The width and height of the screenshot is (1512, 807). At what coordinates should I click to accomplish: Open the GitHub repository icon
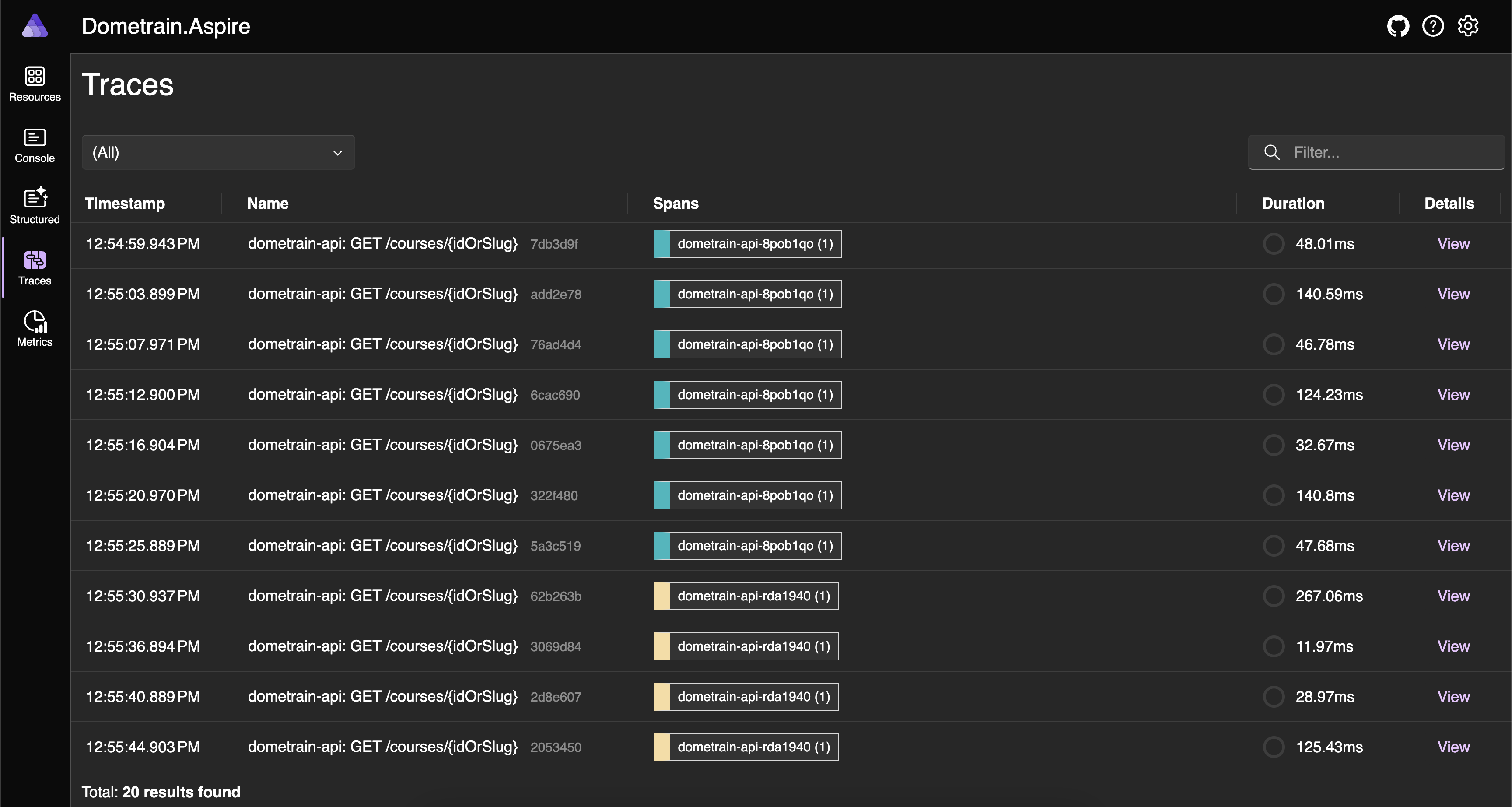(1397, 26)
